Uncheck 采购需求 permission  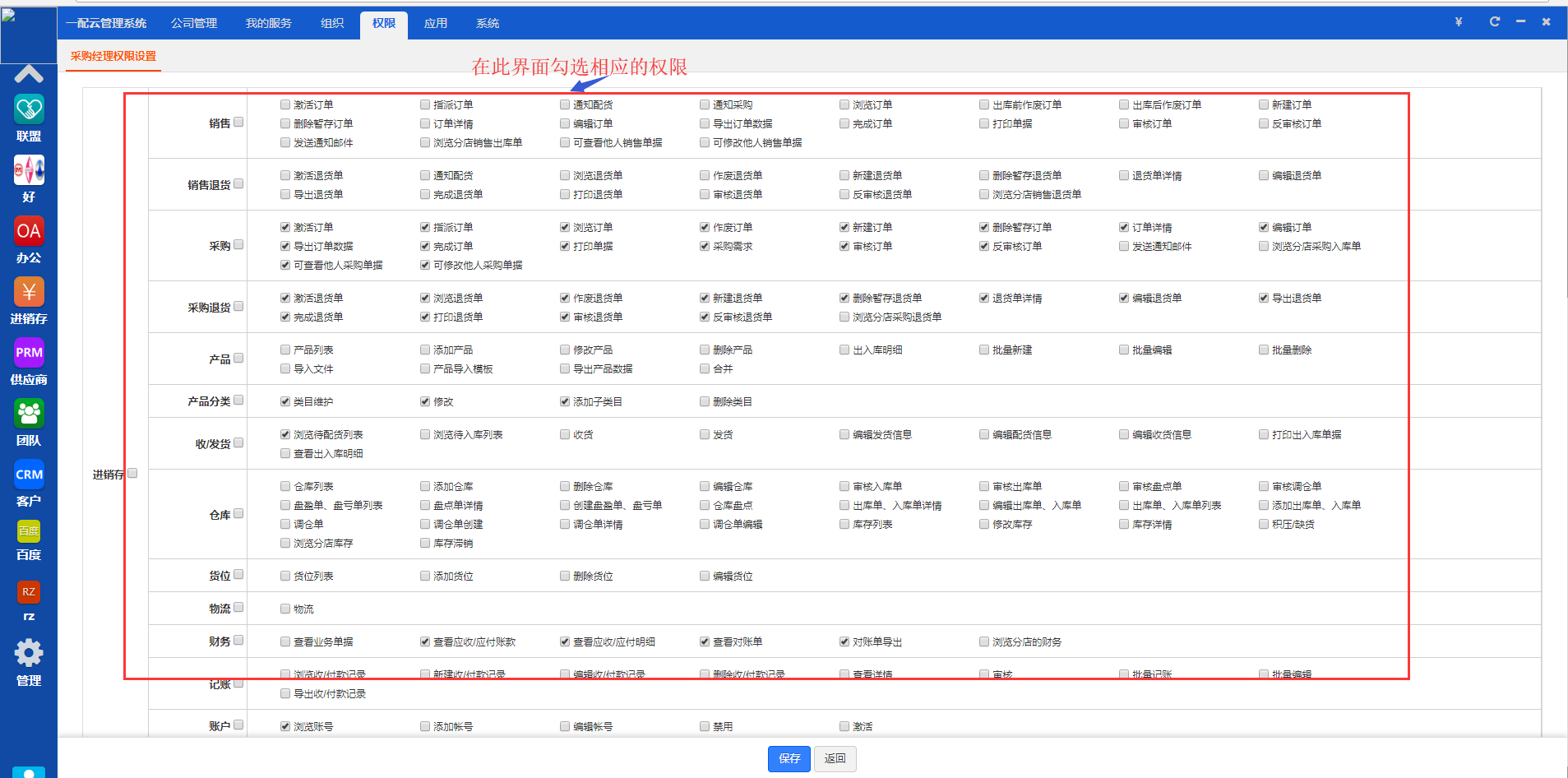(x=705, y=246)
